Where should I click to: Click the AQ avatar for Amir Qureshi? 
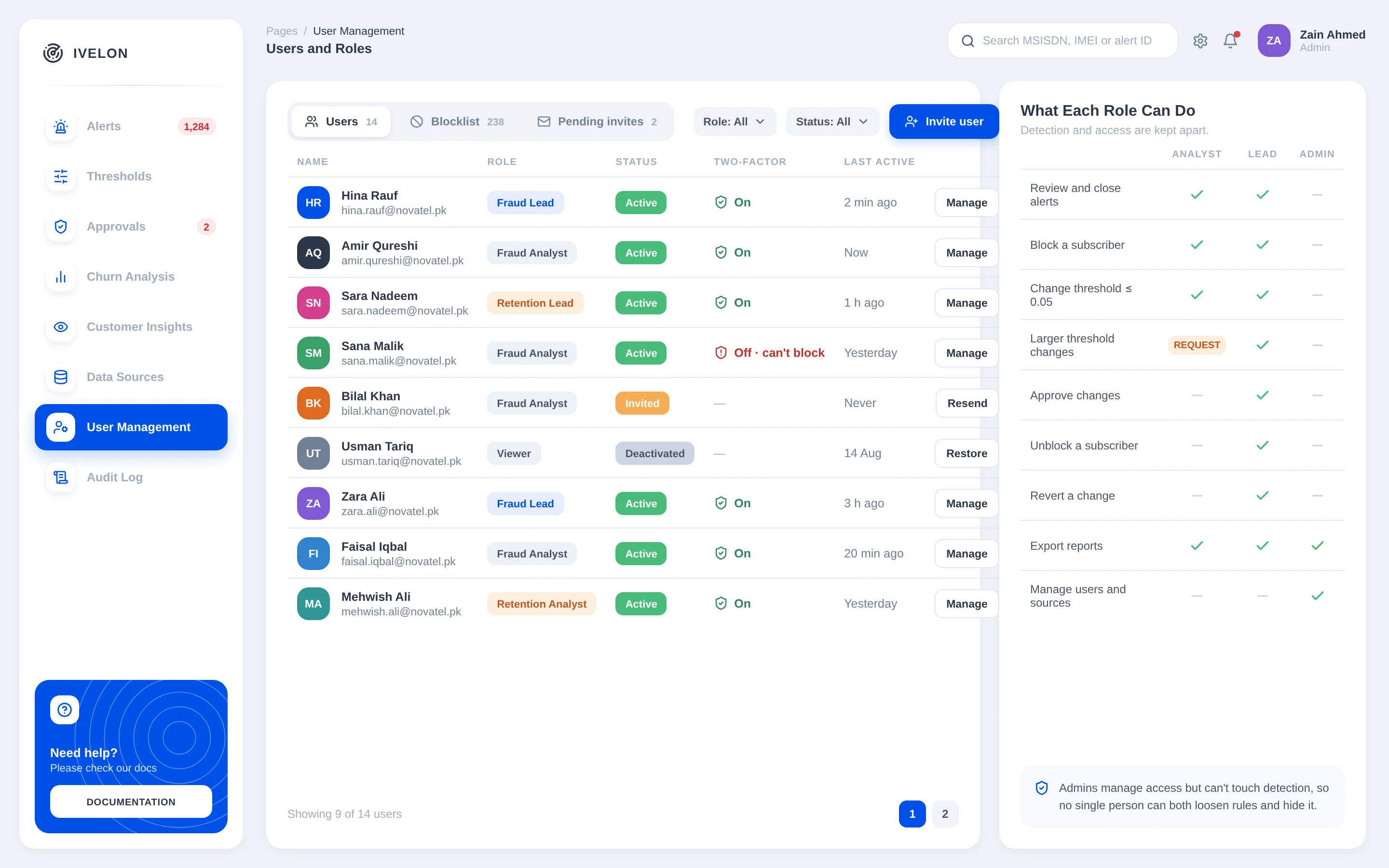point(313,253)
